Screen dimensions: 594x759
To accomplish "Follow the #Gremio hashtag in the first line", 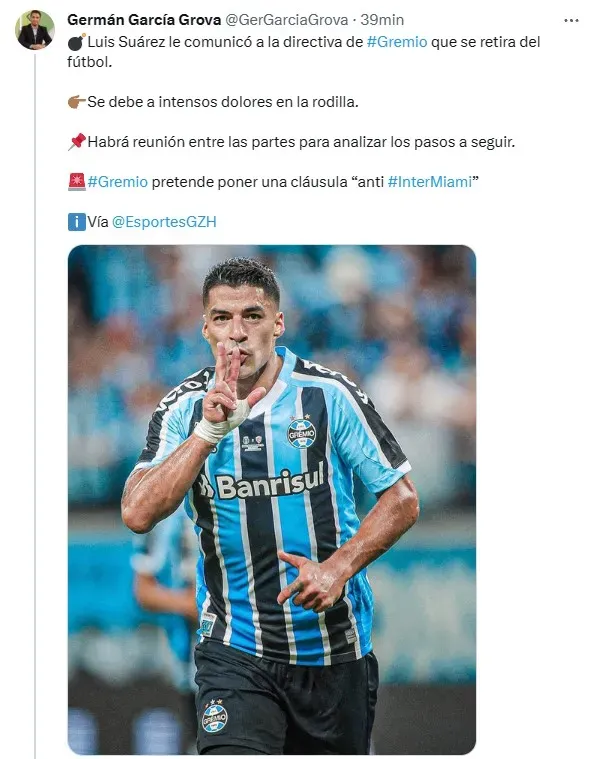I will click(x=397, y=42).
